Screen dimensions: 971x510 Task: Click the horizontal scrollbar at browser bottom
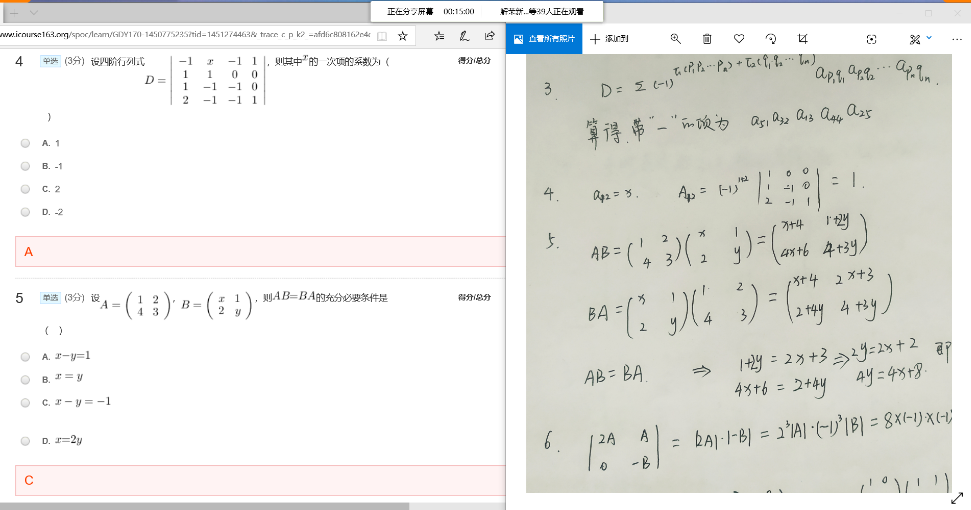(200, 505)
